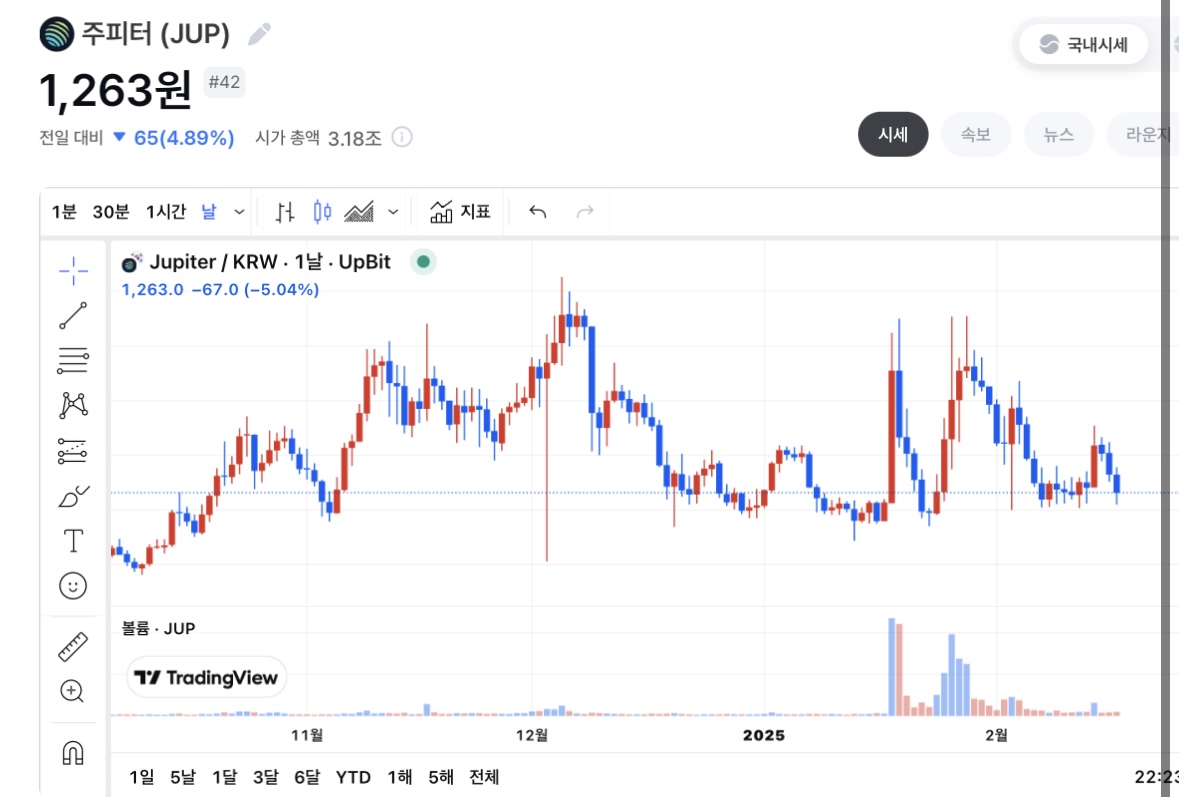
Task: Set interval to 1시간
Action: click(x=165, y=212)
